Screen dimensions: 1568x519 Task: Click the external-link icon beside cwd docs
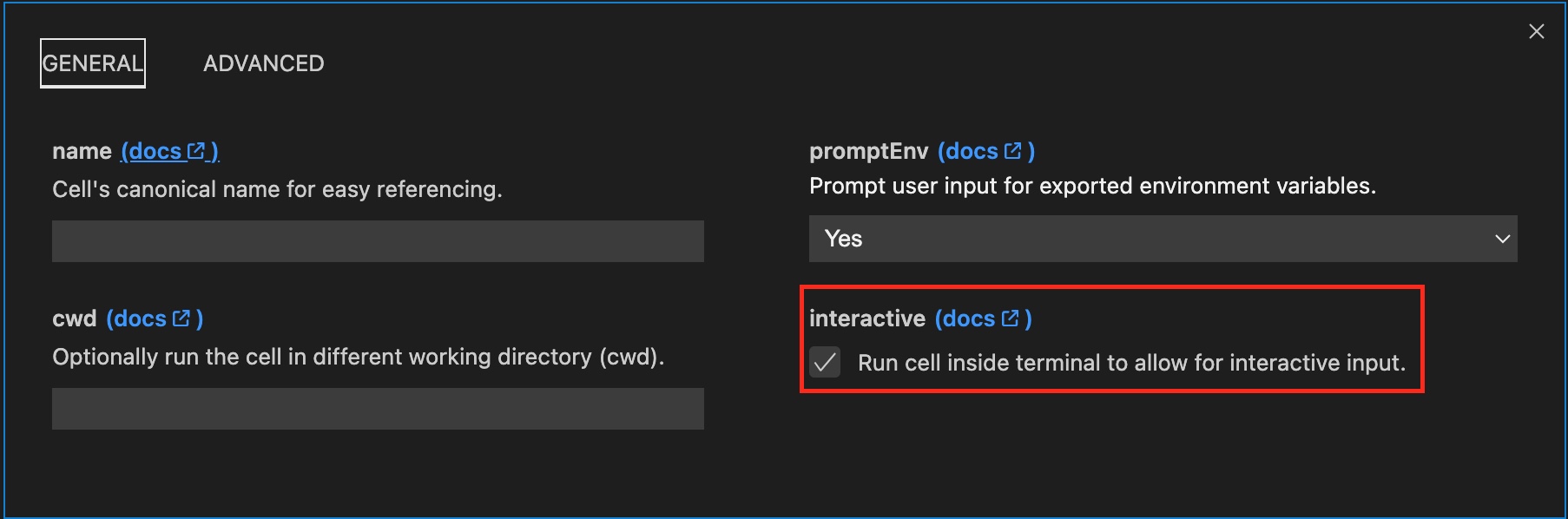click(181, 319)
